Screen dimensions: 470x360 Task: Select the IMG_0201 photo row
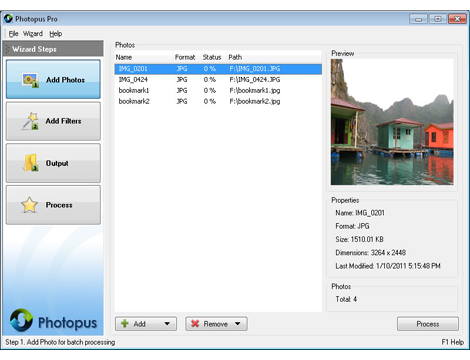[218, 69]
